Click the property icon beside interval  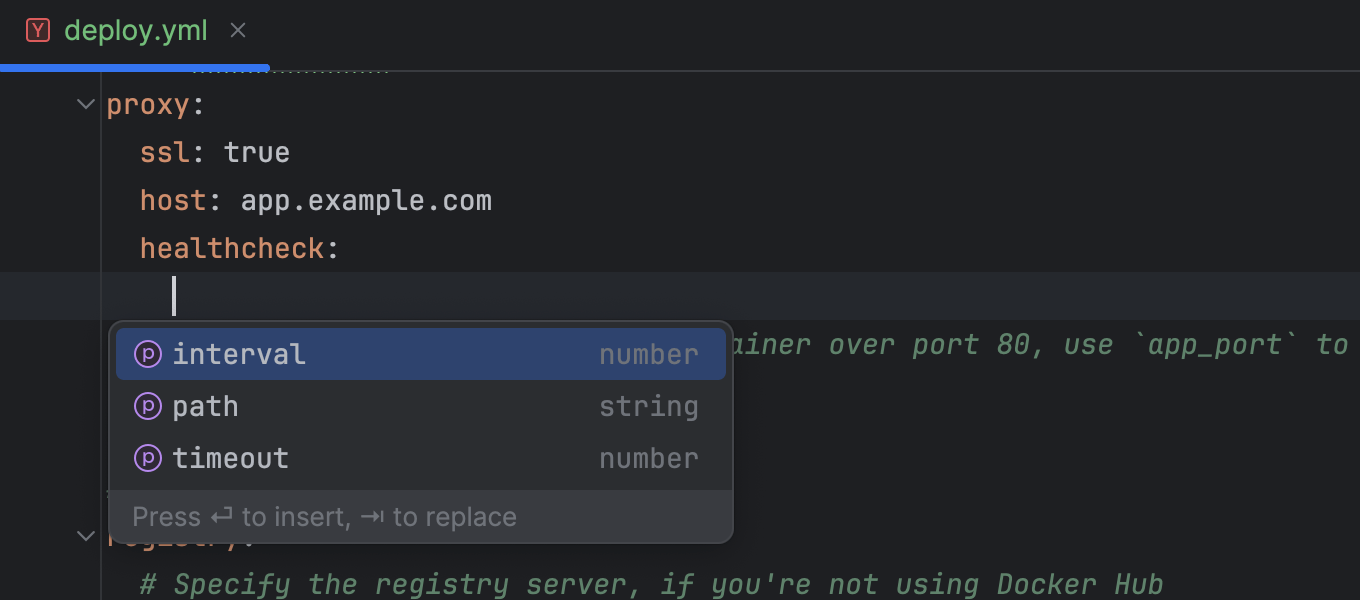click(148, 354)
